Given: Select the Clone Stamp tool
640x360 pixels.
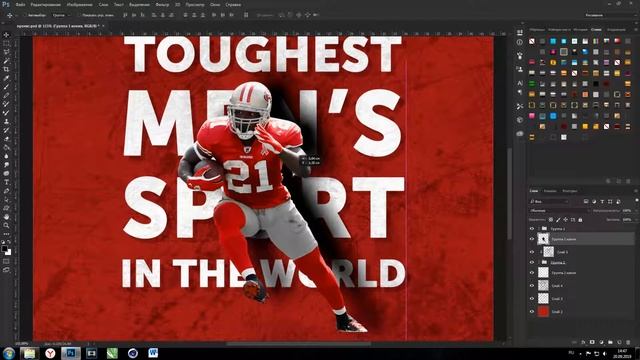Looking at the screenshot, I should point(6,121).
